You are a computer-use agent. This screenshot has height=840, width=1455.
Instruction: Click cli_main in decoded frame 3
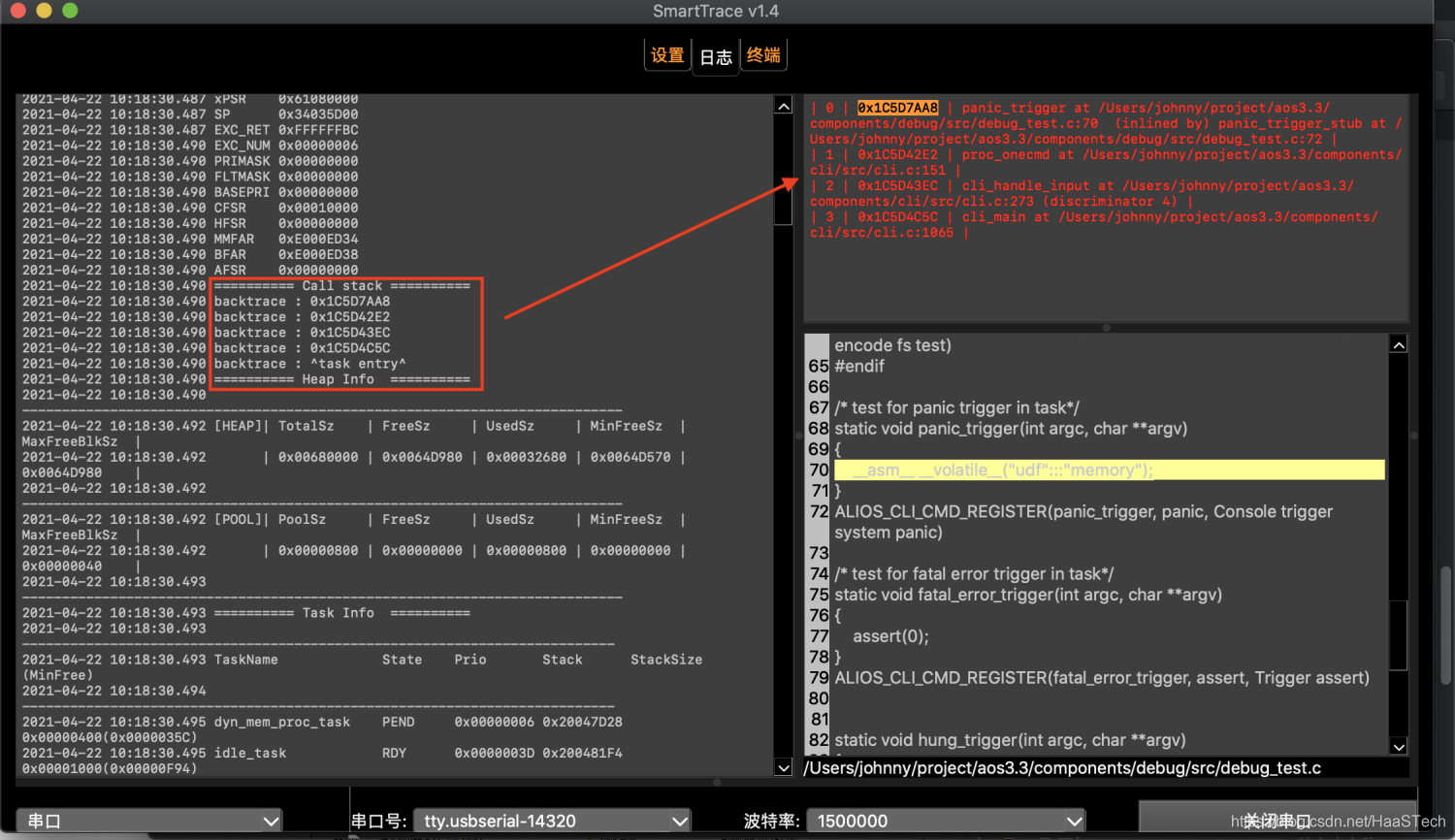[994, 216]
